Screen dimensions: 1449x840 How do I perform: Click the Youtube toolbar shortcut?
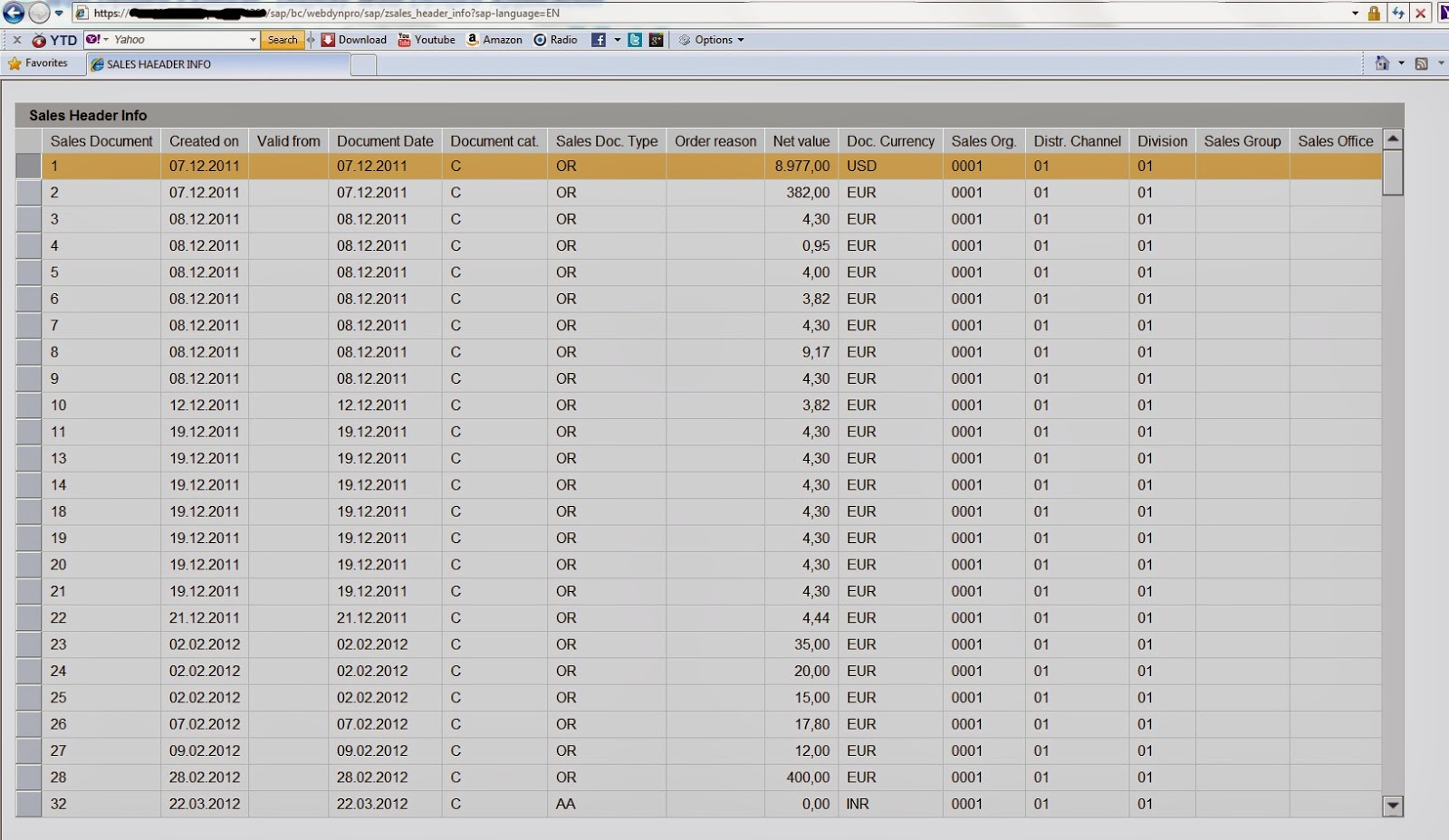pyautogui.click(x=427, y=40)
